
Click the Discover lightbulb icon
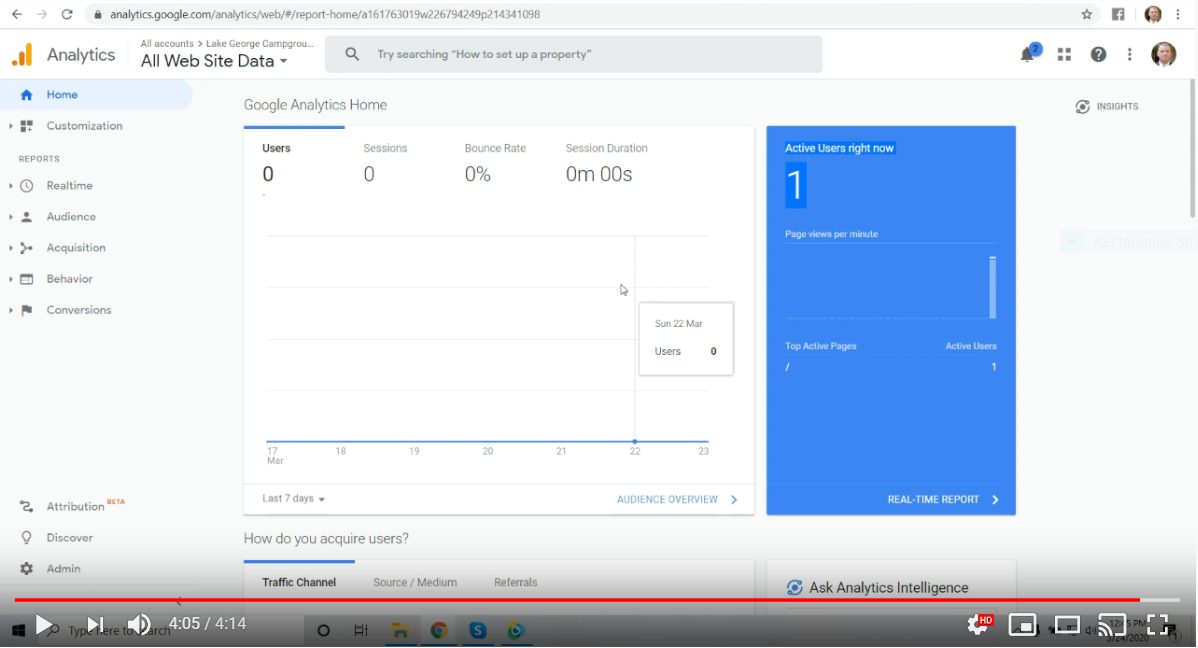click(27, 538)
